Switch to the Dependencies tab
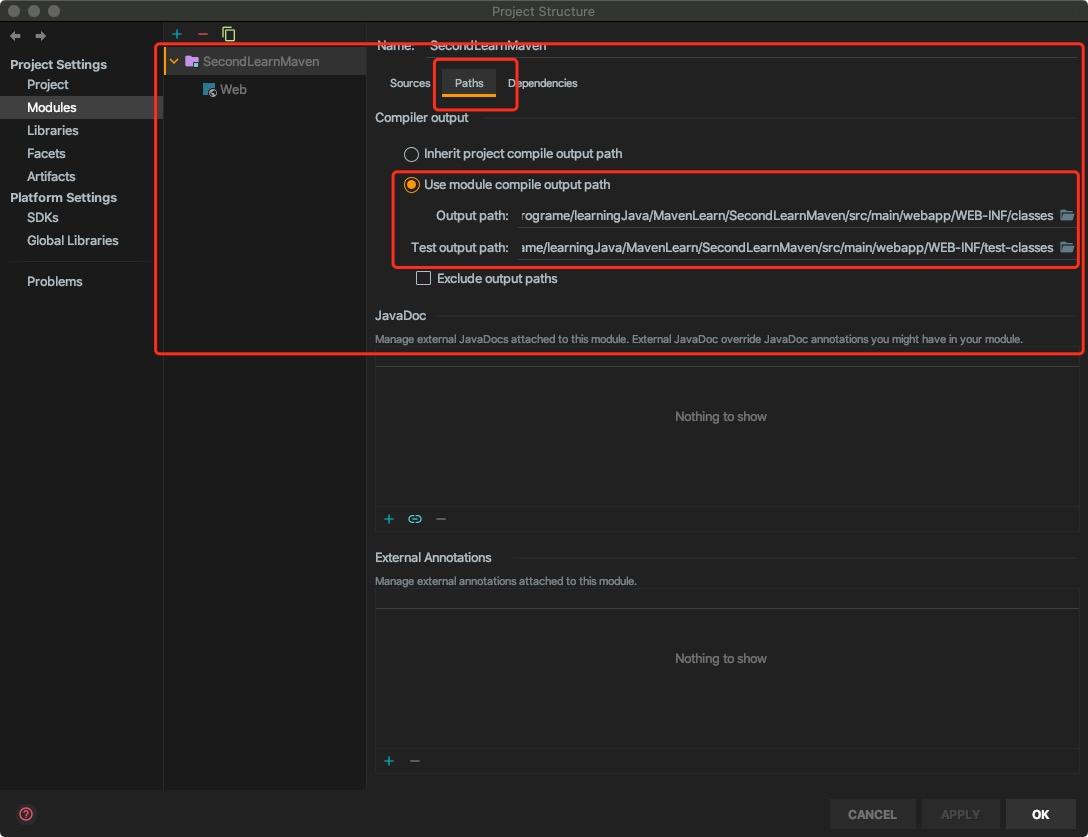Screen dimensions: 1088x837 point(543,83)
